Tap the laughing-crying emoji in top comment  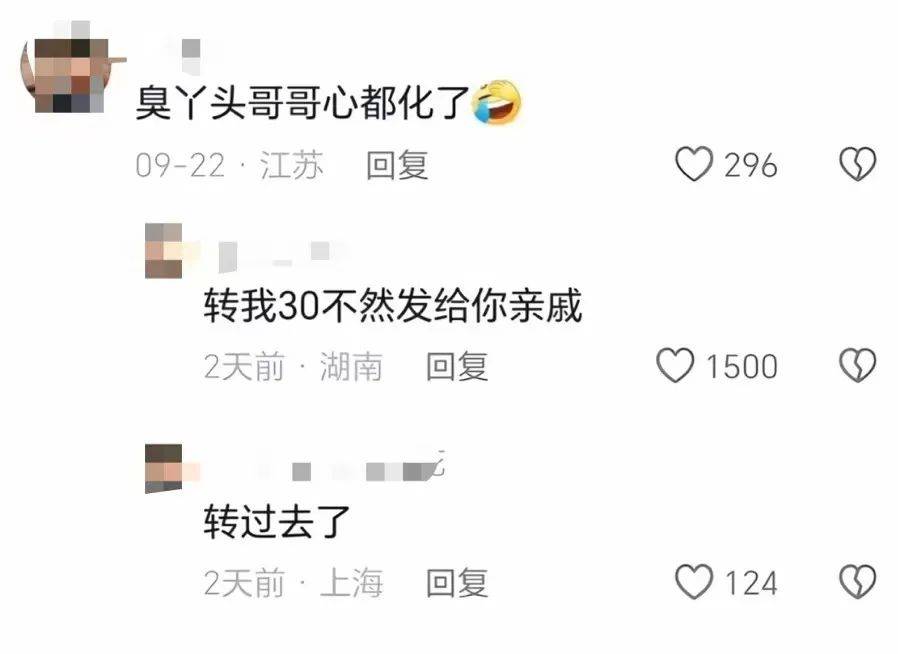(x=496, y=102)
